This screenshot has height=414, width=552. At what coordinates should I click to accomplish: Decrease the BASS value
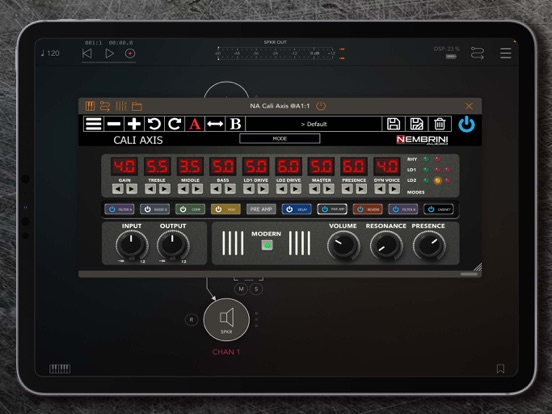pos(216,189)
